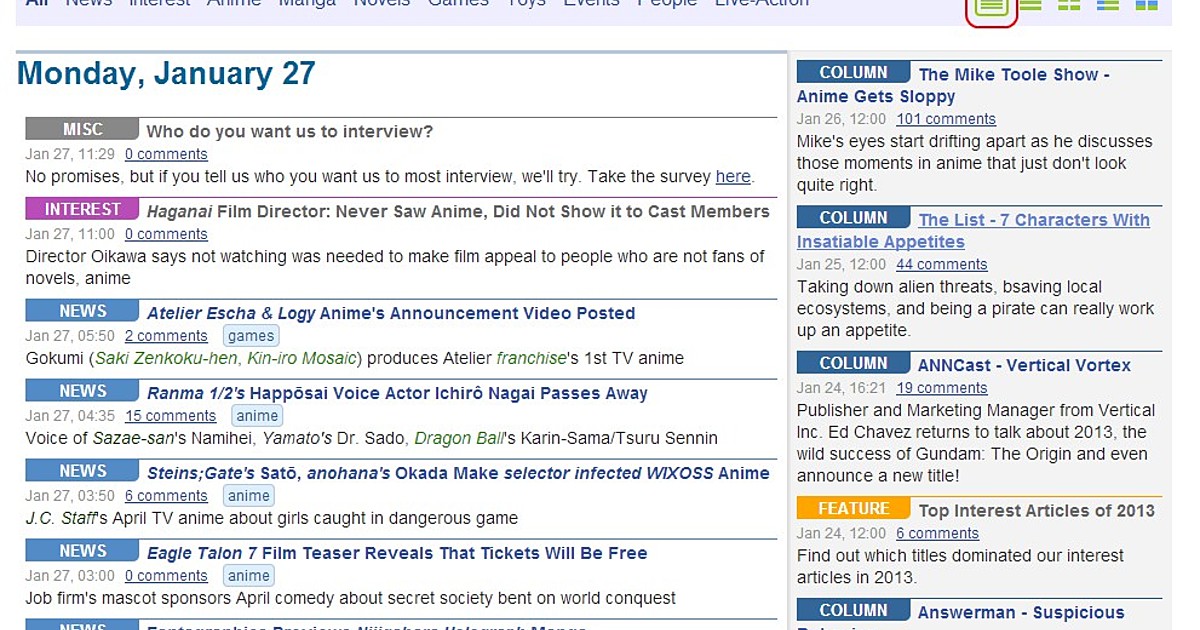Click the 'anime' tag on the WIXOSS article

[x=248, y=496]
